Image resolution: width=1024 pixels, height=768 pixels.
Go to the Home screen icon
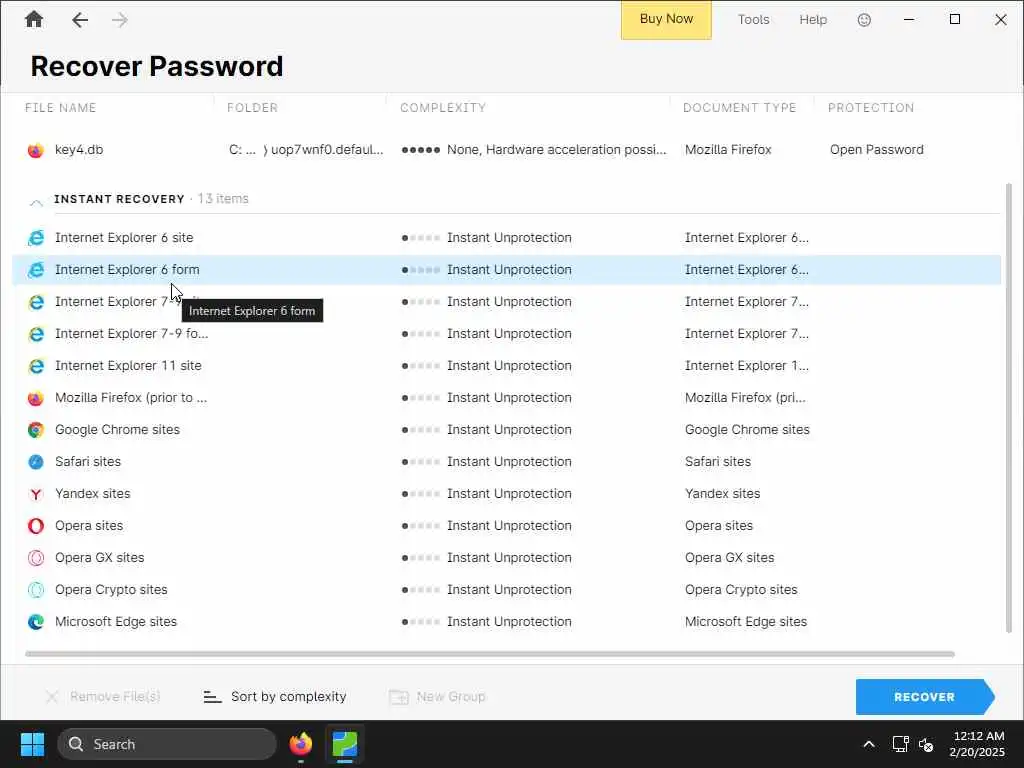pos(34,20)
